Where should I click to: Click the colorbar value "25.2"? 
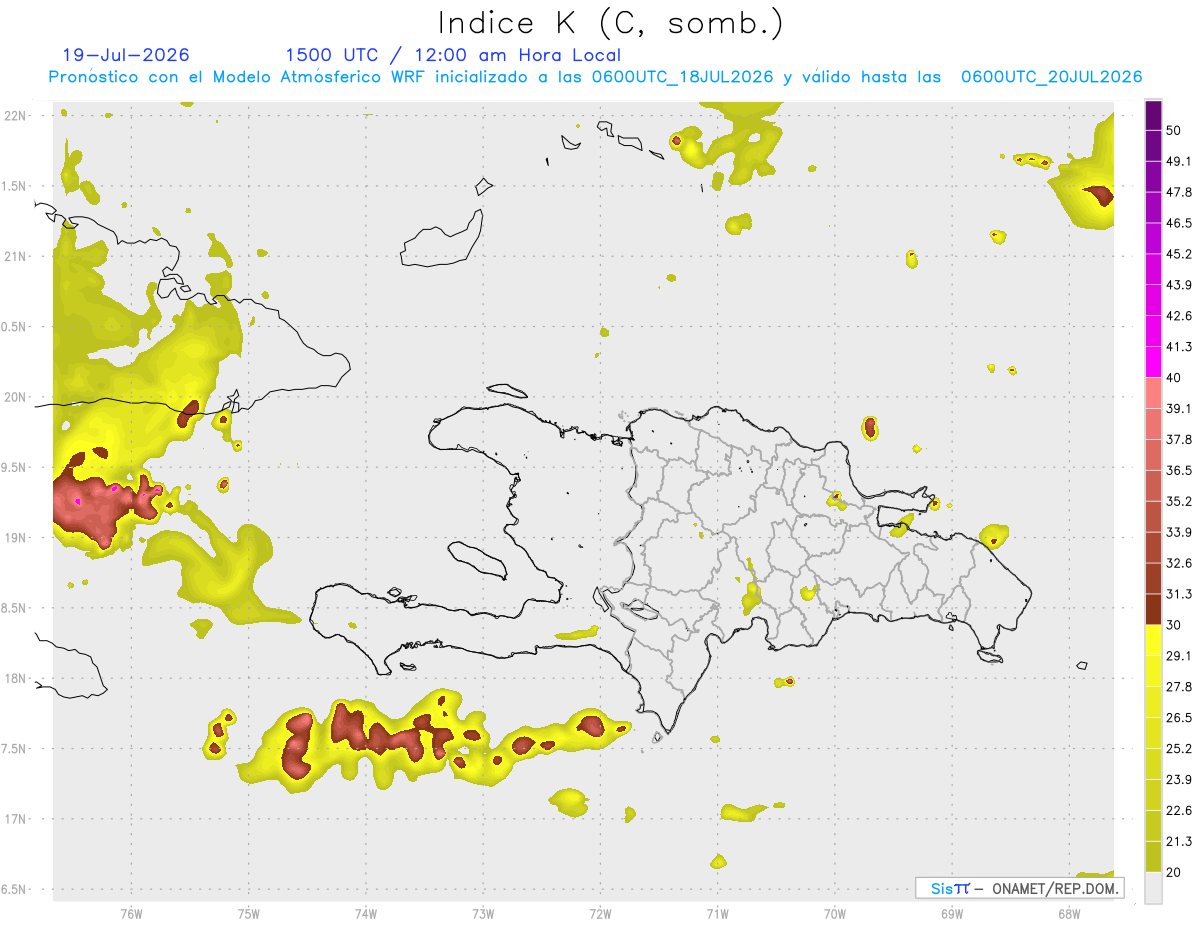[x=1179, y=749]
